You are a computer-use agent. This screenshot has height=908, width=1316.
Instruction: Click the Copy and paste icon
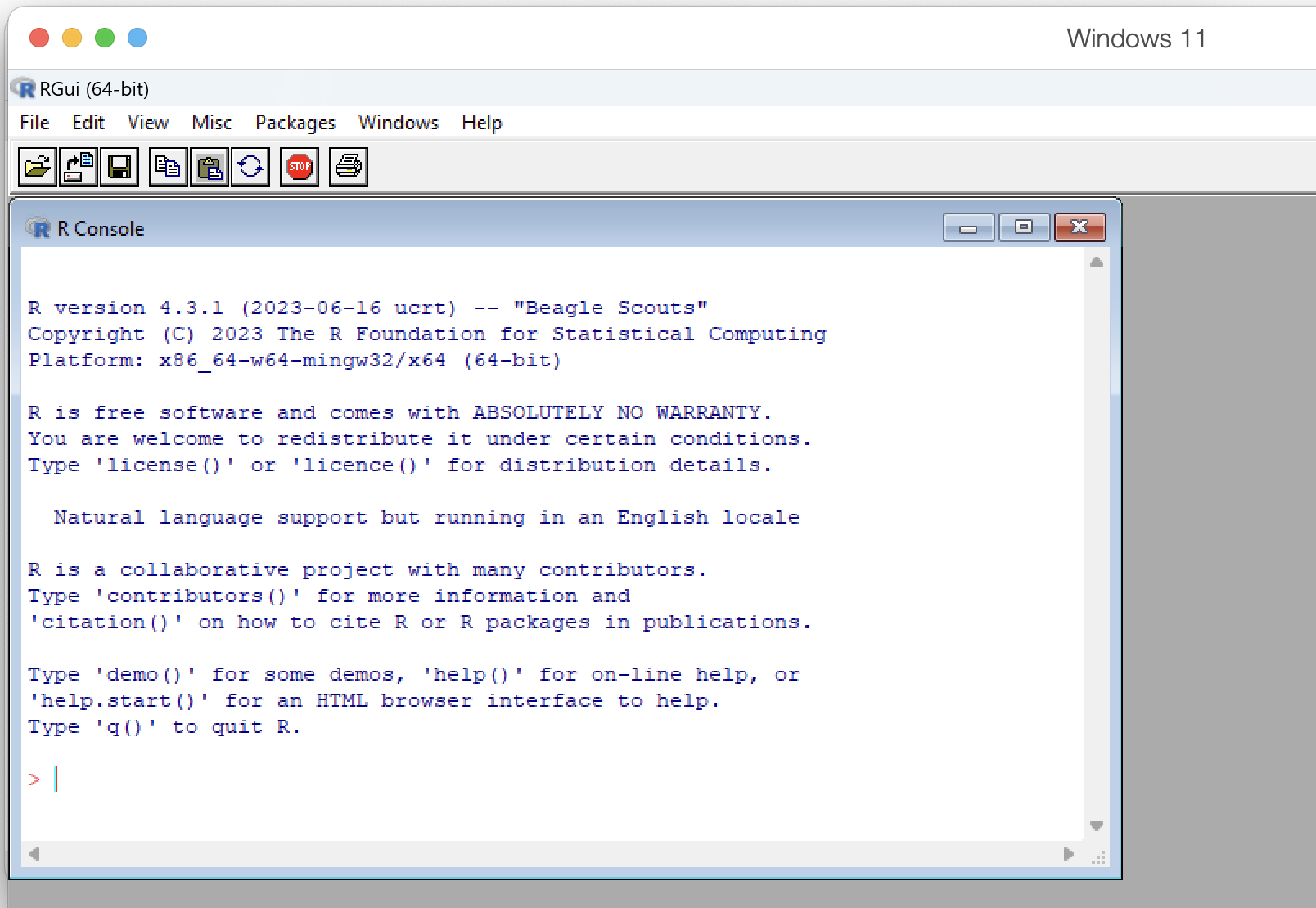(x=250, y=167)
